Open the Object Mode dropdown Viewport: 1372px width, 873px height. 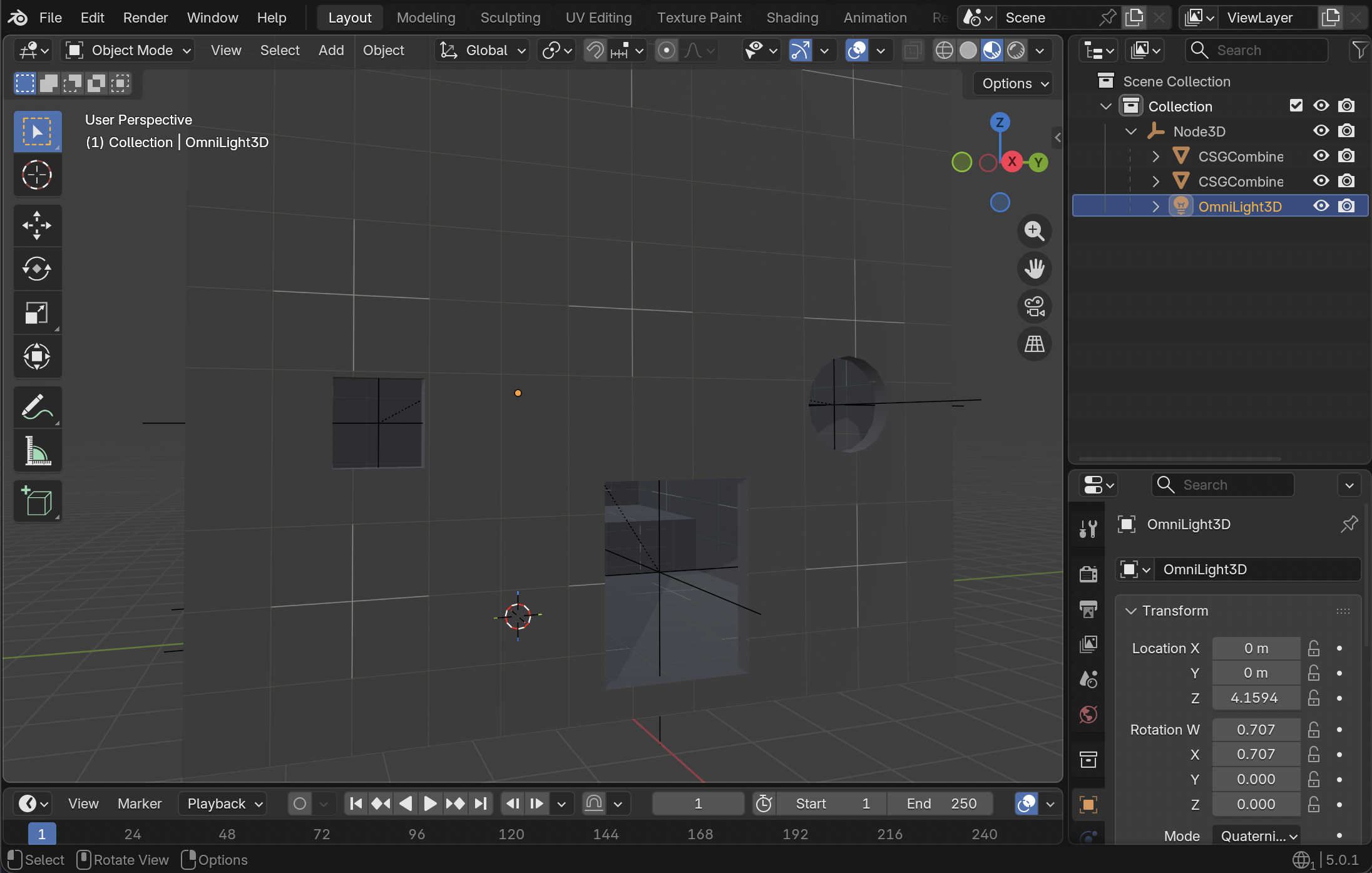click(128, 50)
